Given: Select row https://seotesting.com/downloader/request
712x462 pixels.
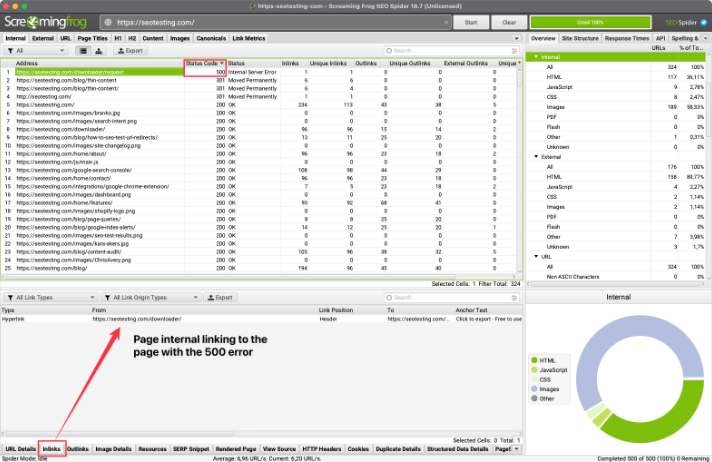Looking at the screenshot, I should [x=261, y=72].
